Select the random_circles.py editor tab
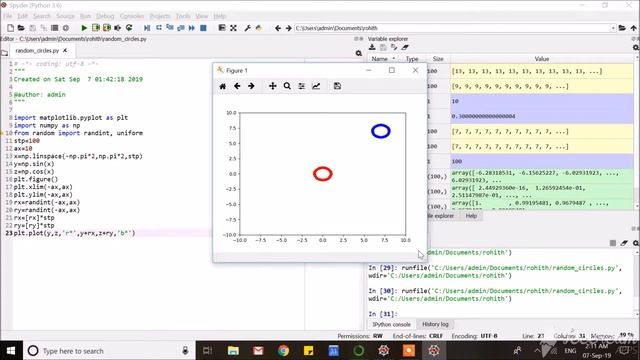Screen dimensions: 640x360 tap(37, 51)
